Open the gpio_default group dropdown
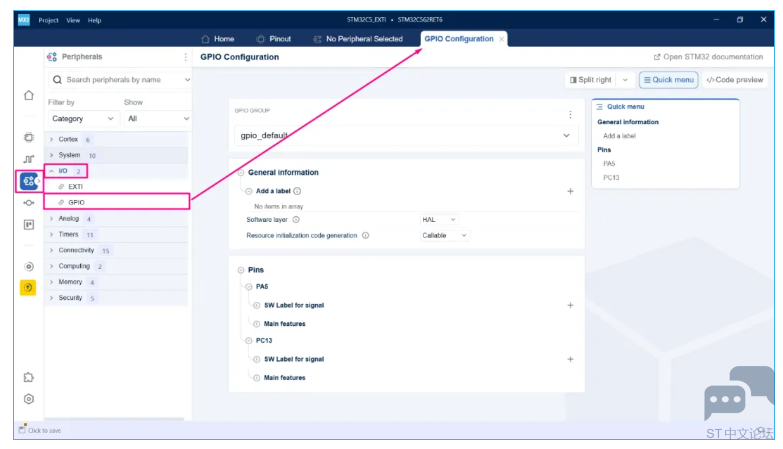This screenshot has height=449, width=783. (406, 135)
